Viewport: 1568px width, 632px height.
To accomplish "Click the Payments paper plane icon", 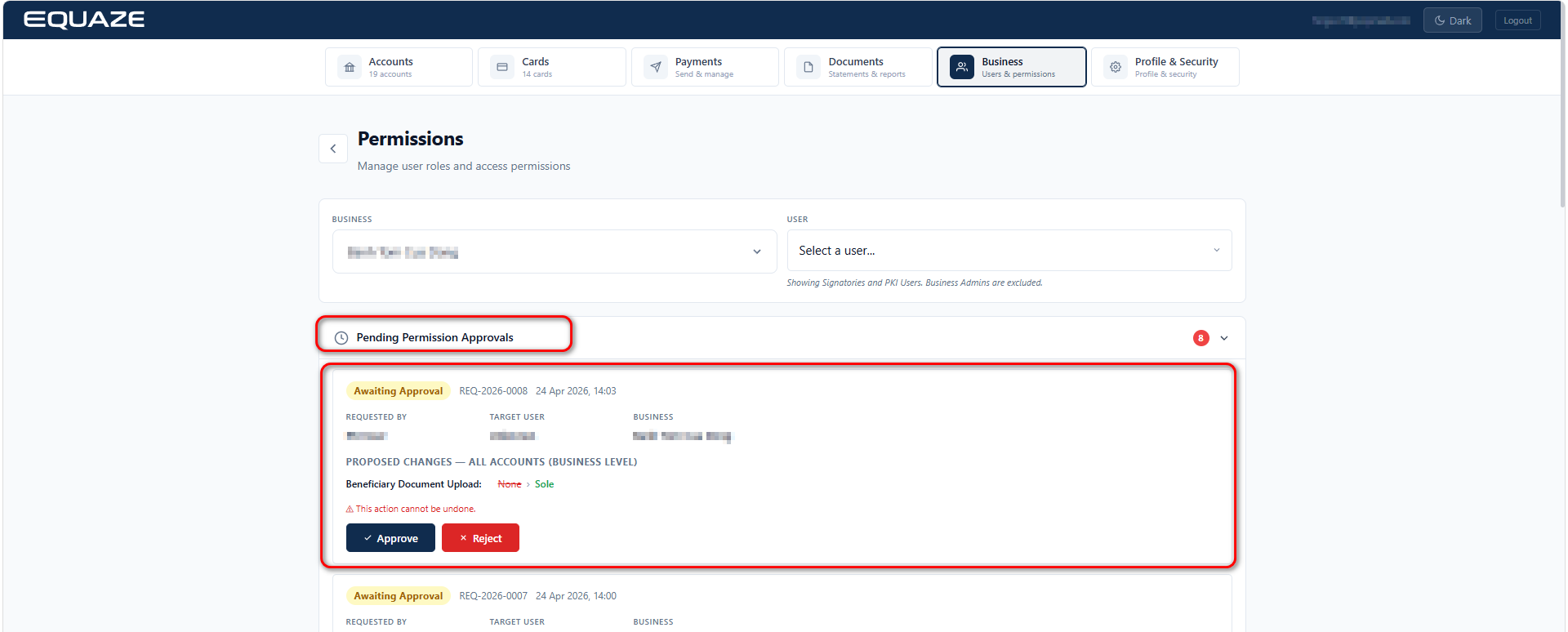I will [x=656, y=67].
